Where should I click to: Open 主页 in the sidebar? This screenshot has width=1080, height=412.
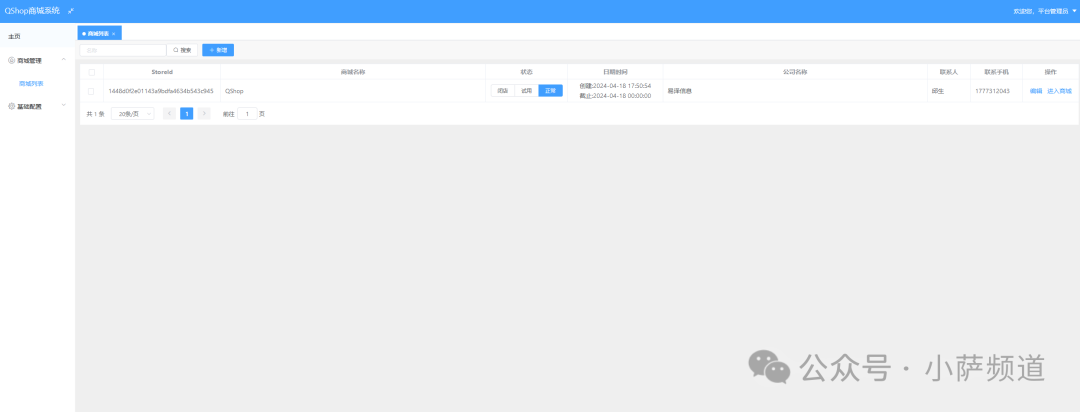[x=37, y=36]
